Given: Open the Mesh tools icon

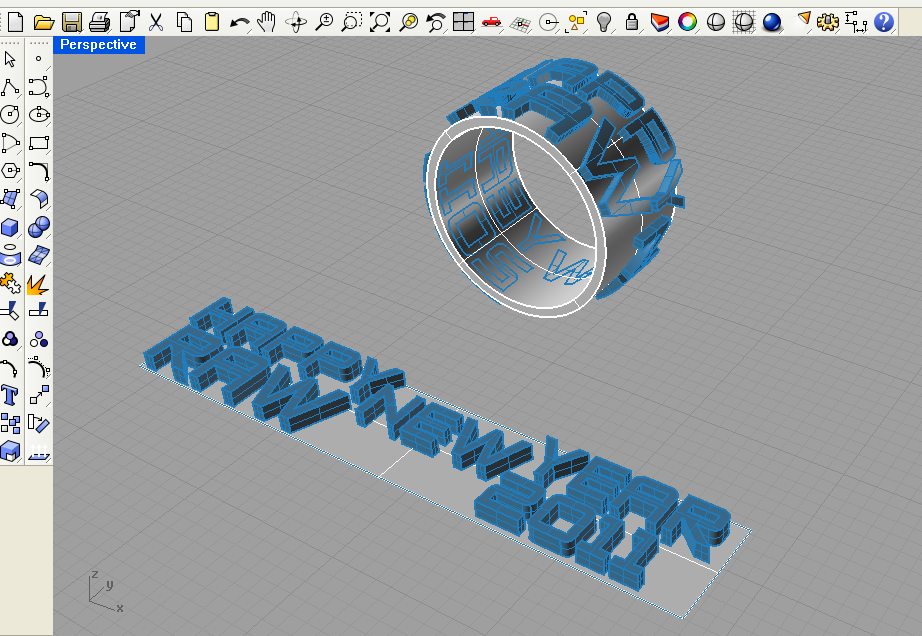Looking at the screenshot, I should 39,255.
